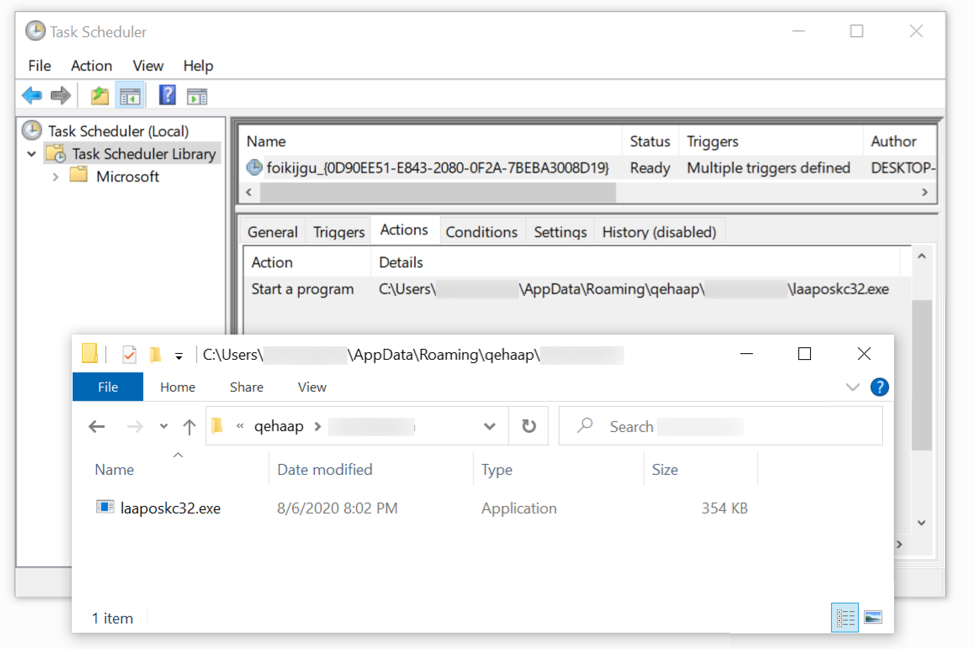Open the View menu in Task Scheduler
Image resolution: width=975 pixels, height=649 pixels.
pyautogui.click(x=148, y=65)
